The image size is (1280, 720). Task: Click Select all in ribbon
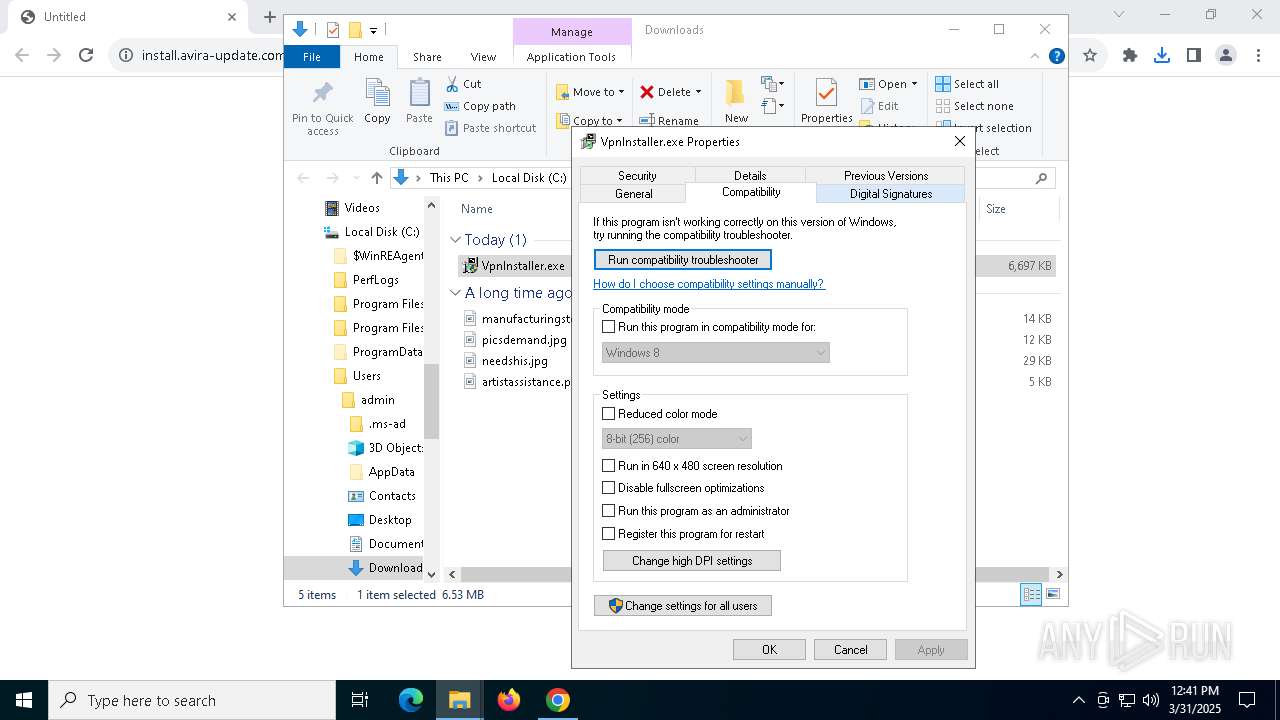[967, 84]
